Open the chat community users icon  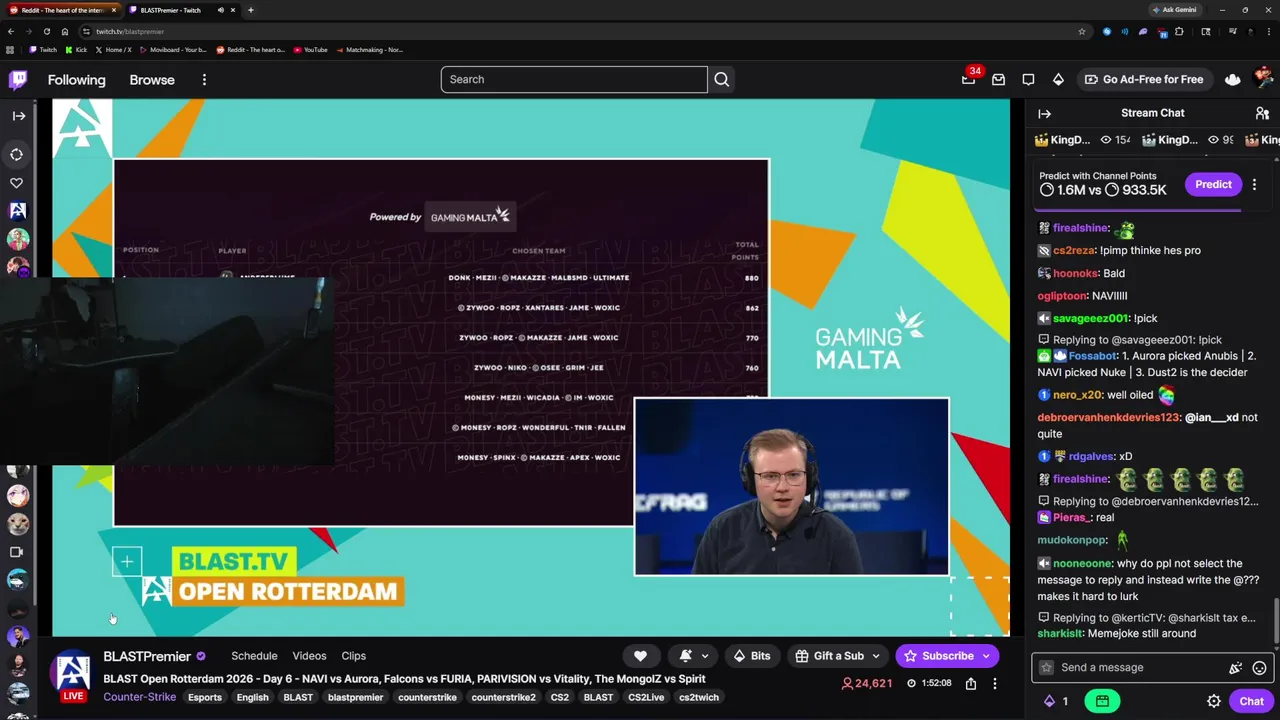(x=1262, y=114)
